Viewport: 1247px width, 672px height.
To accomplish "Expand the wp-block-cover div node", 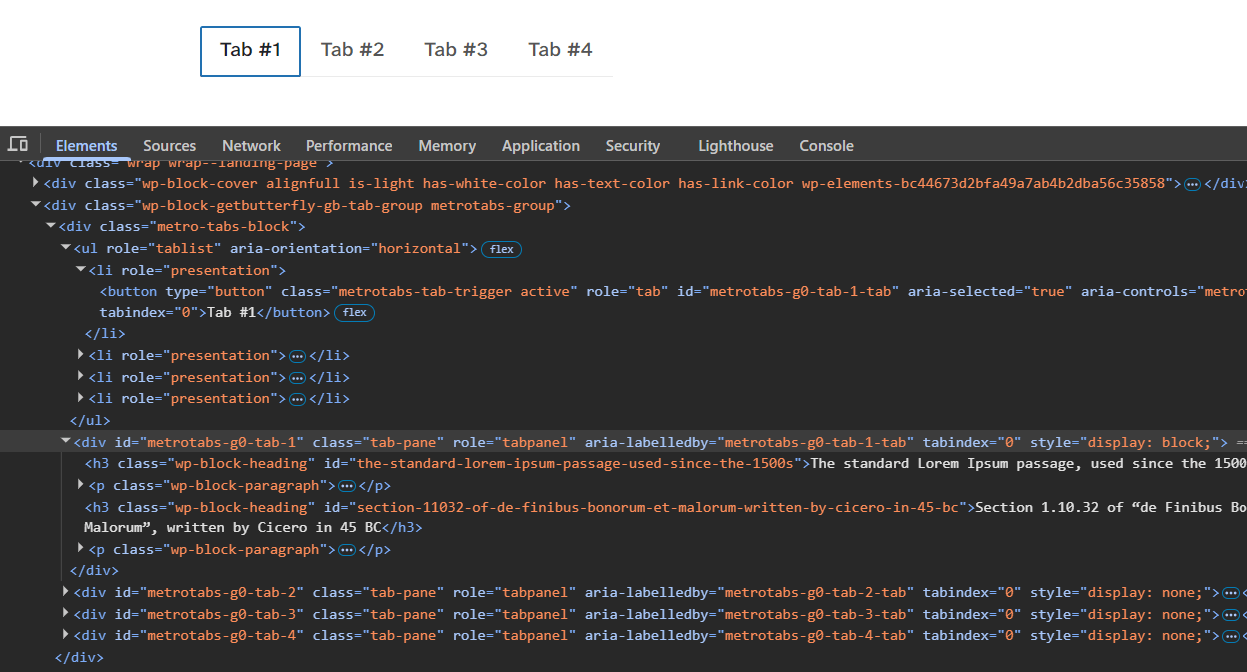I will [36, 183].
